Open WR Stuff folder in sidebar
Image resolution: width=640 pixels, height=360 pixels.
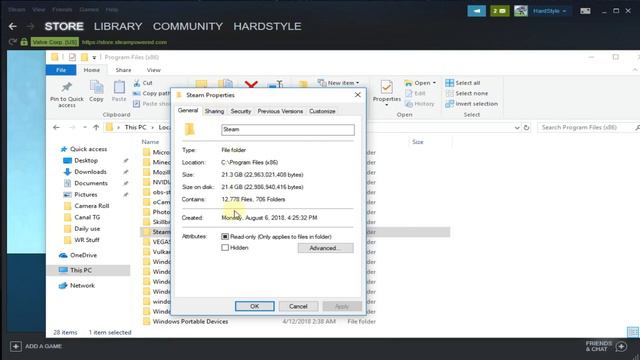tap(87, 240)
